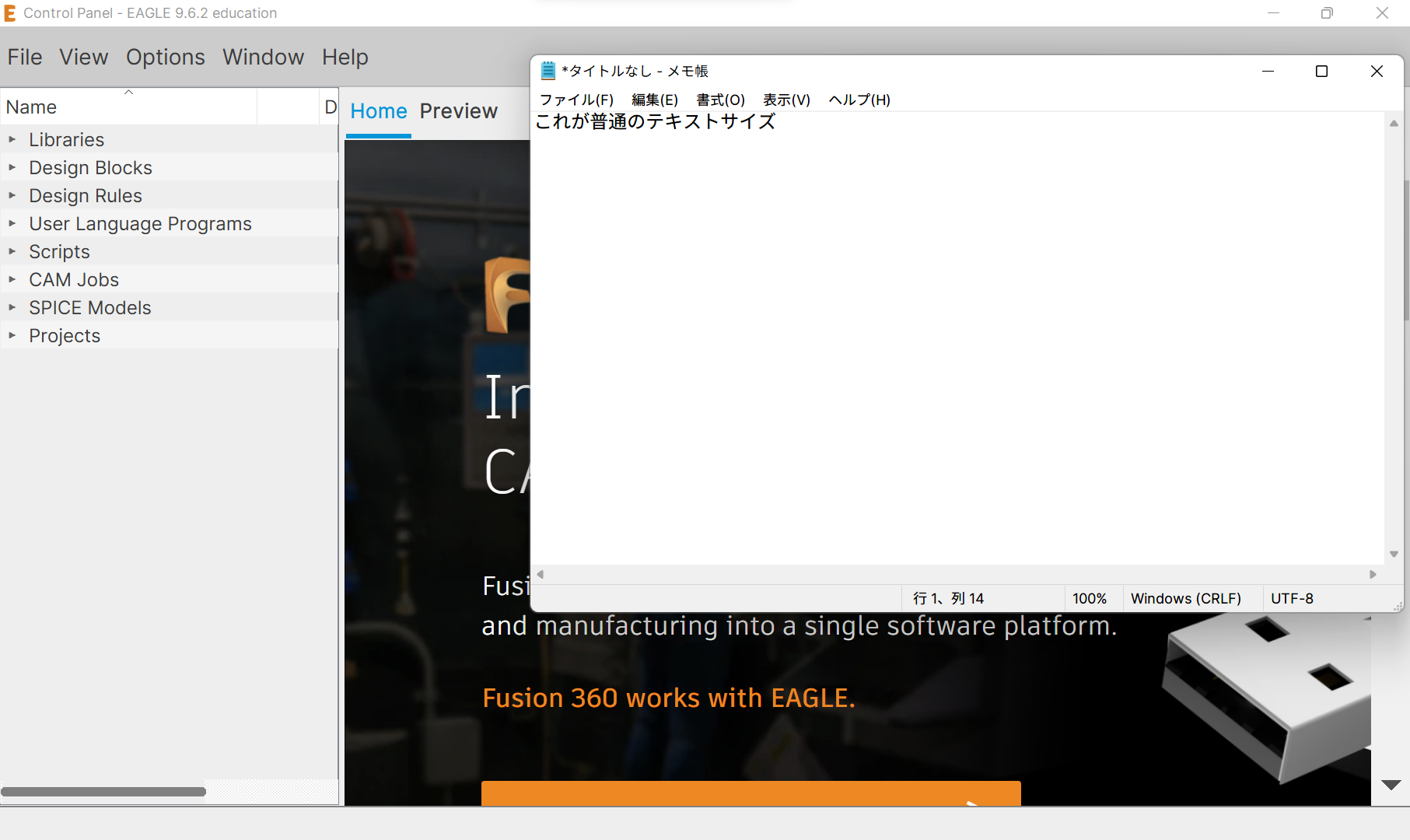This screenshot has height=840, width=1410.
Task: Click Notepad horizontal scroll right arrow
Action: click(x=1373, y=575)
